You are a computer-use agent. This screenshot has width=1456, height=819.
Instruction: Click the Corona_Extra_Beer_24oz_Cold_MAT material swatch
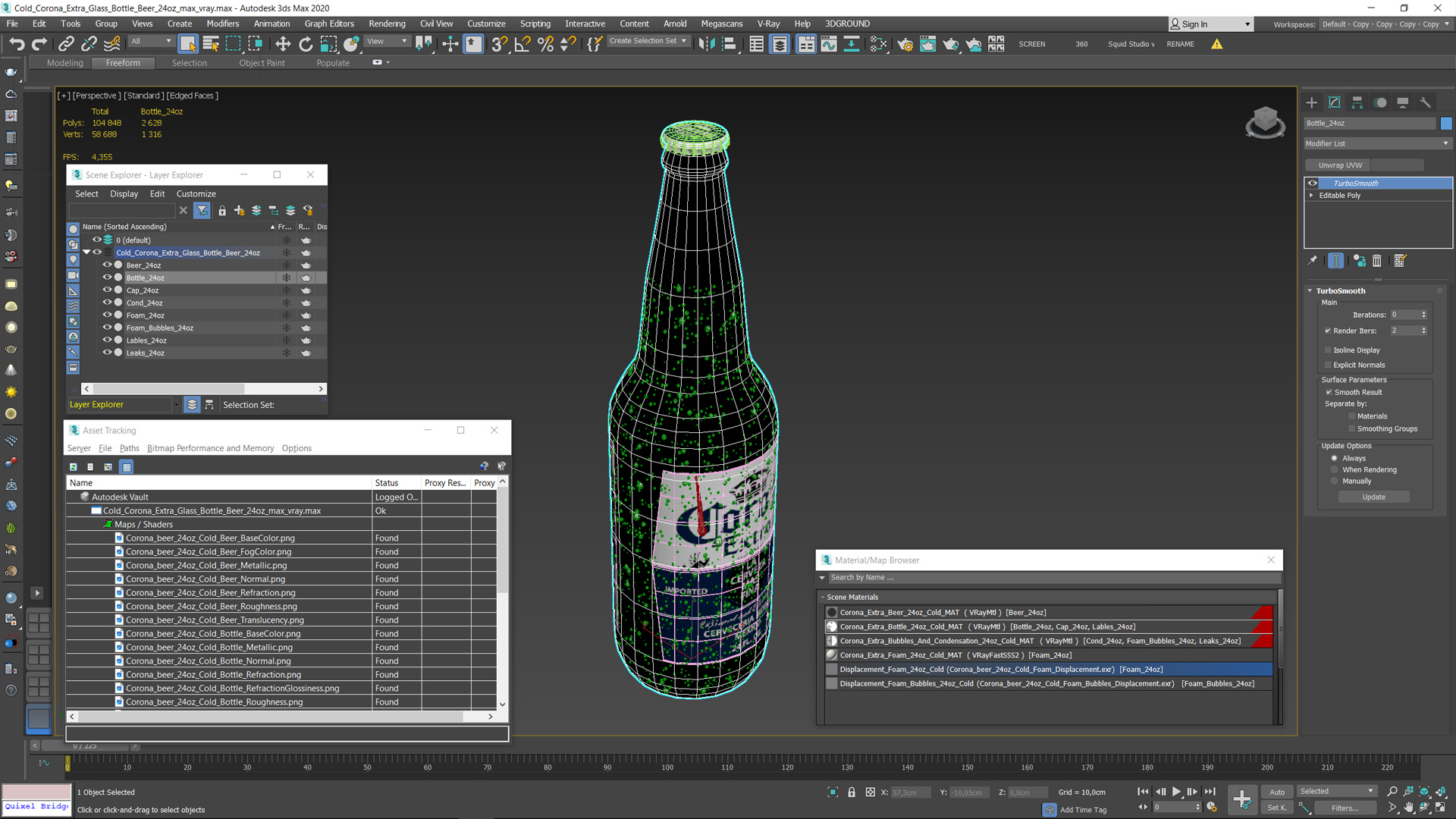[832, 613]
